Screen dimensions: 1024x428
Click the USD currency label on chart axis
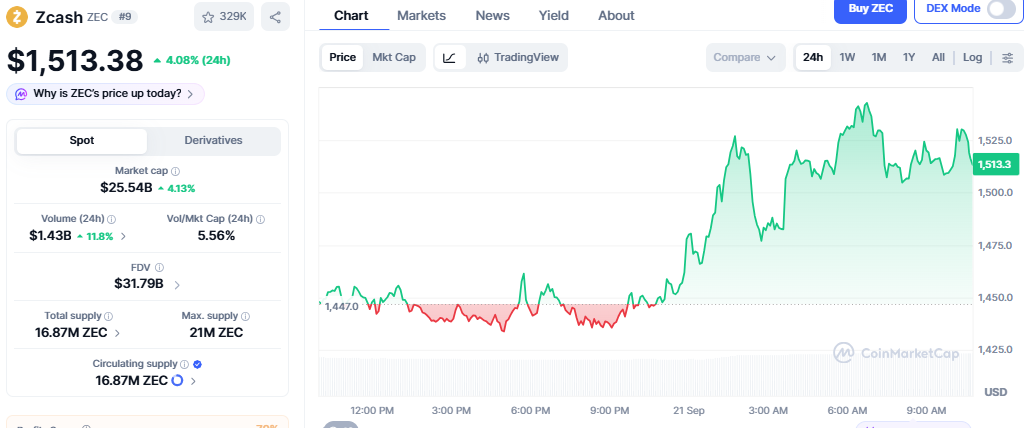996,392
